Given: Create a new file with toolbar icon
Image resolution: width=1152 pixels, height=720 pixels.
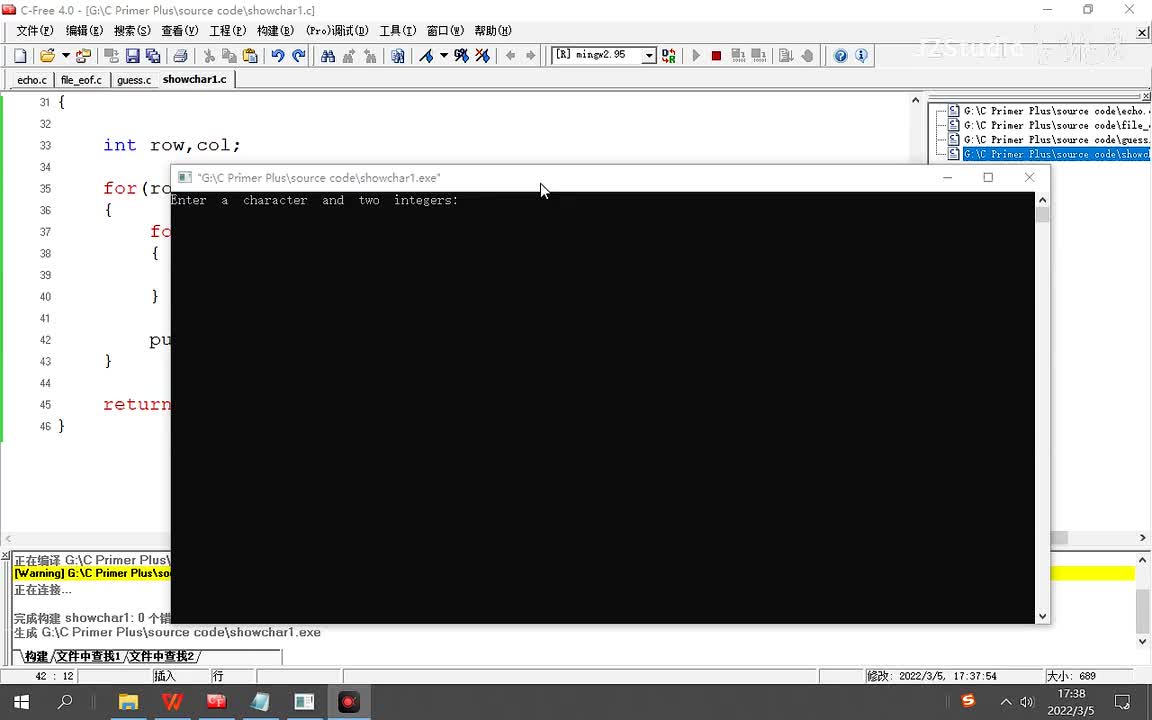Looking at the screenshot, I should (21, 55).
